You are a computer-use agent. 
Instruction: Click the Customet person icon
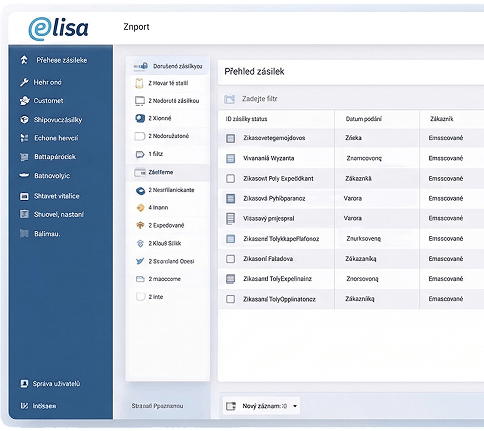pyautogui.click(x=24, y=101)
